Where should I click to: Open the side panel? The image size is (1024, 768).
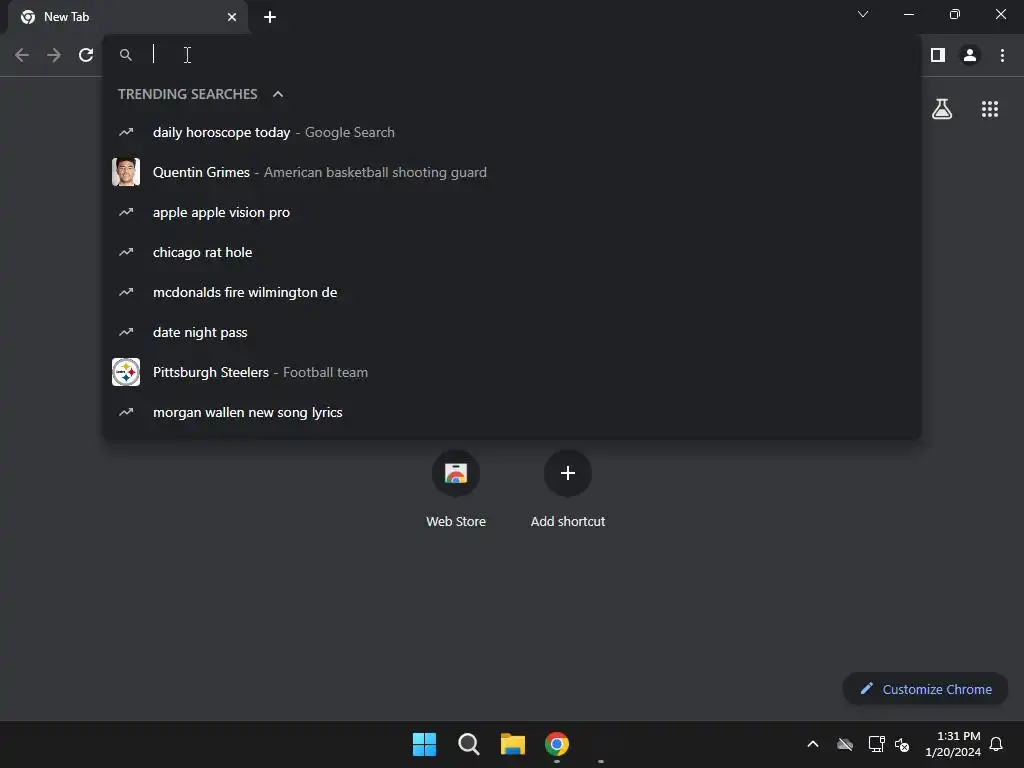pyautogui.click(x=938, y=56)
